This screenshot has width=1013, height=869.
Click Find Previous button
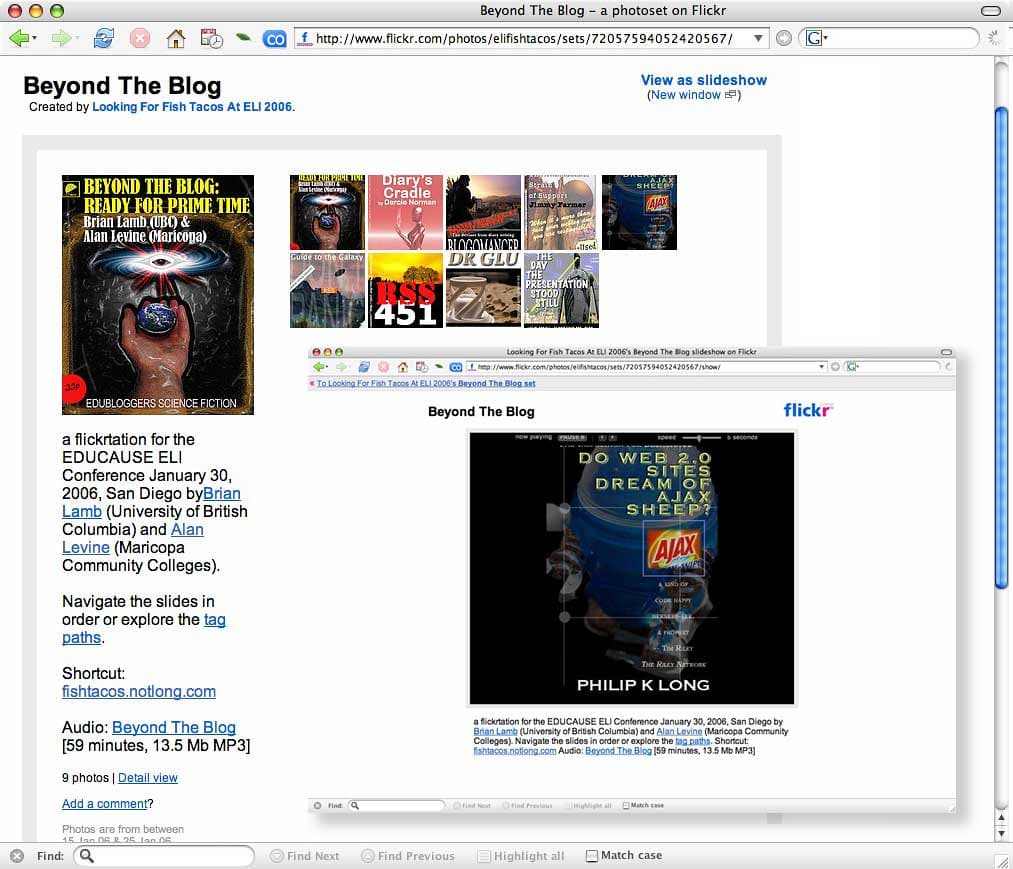coord(408,855)
